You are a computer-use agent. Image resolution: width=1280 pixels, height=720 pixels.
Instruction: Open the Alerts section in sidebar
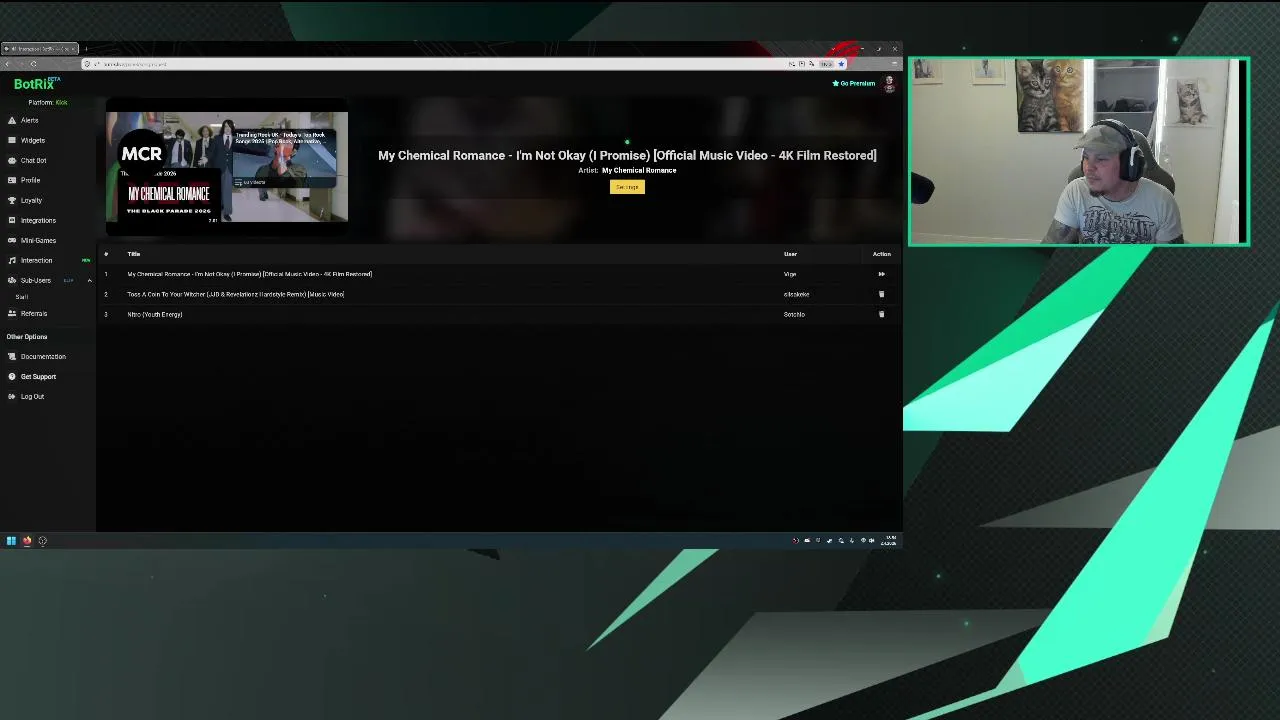30,120
